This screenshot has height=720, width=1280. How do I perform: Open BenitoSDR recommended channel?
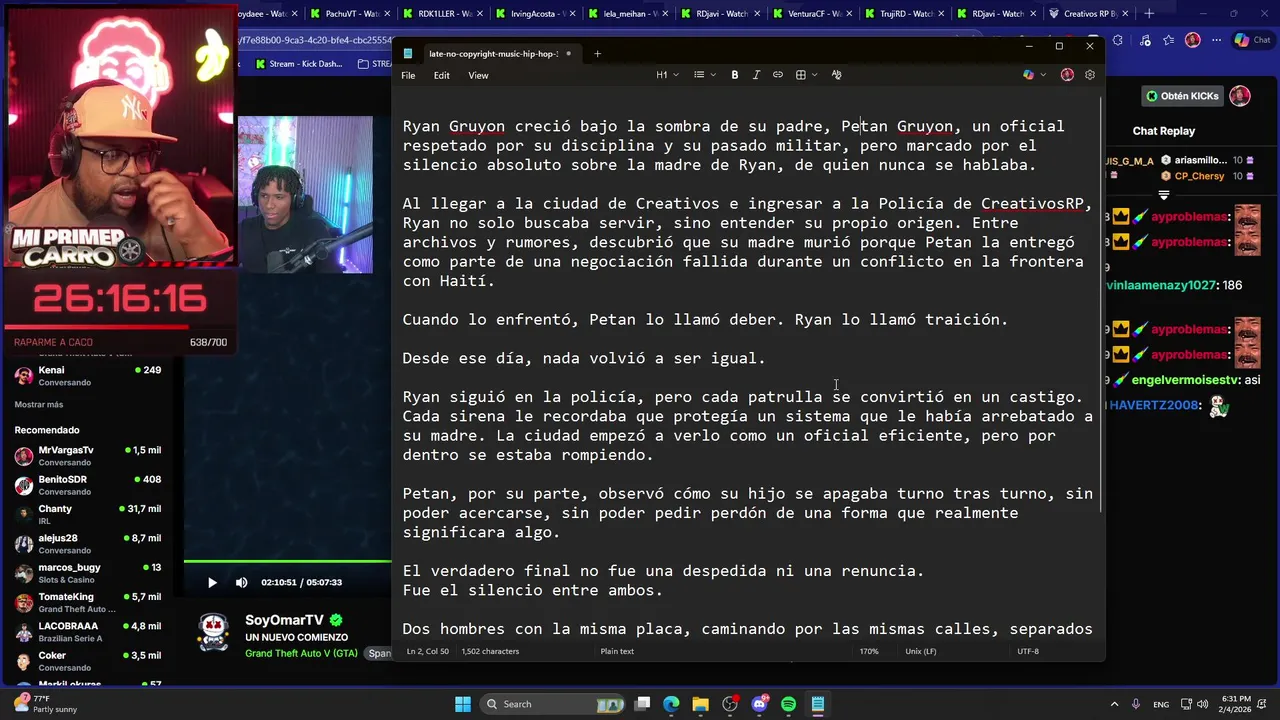(x=88, y=485)
